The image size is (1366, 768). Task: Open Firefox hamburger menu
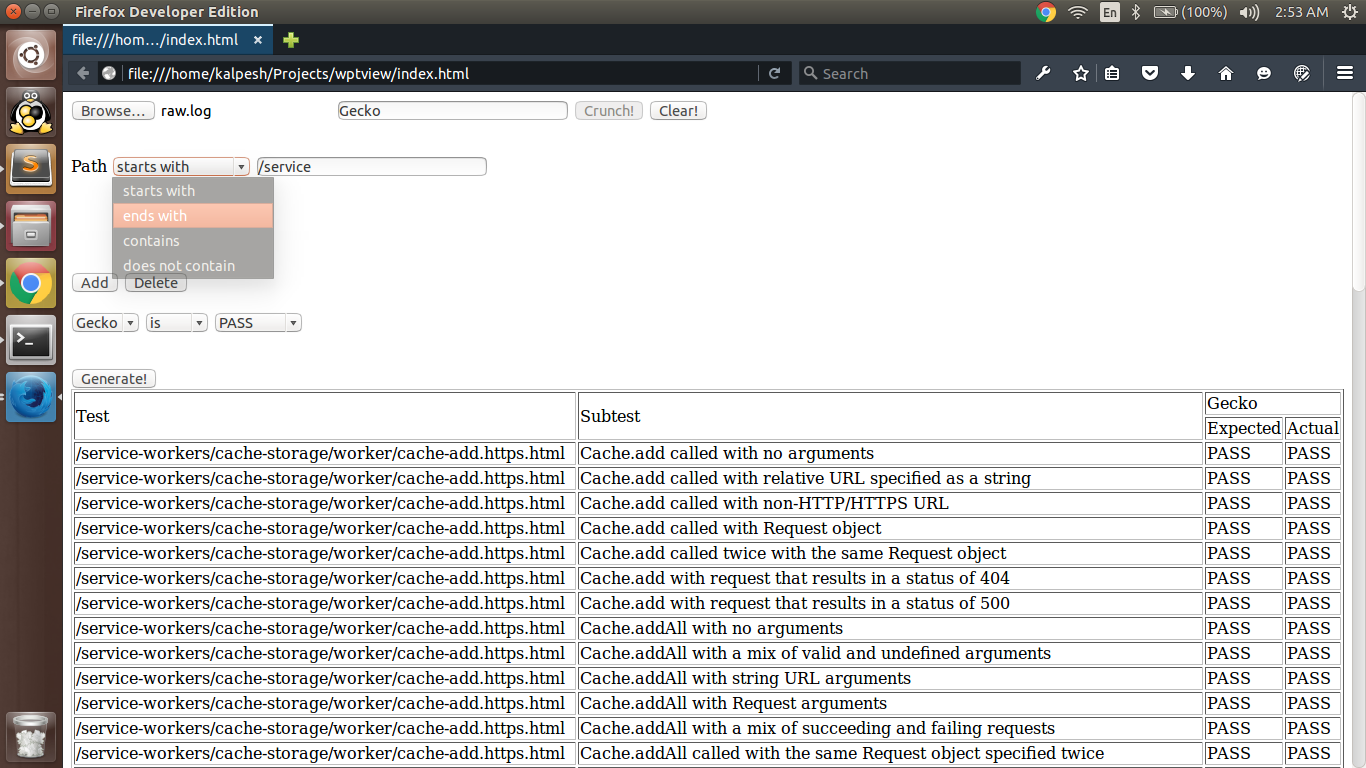[x=1345, y=73]
